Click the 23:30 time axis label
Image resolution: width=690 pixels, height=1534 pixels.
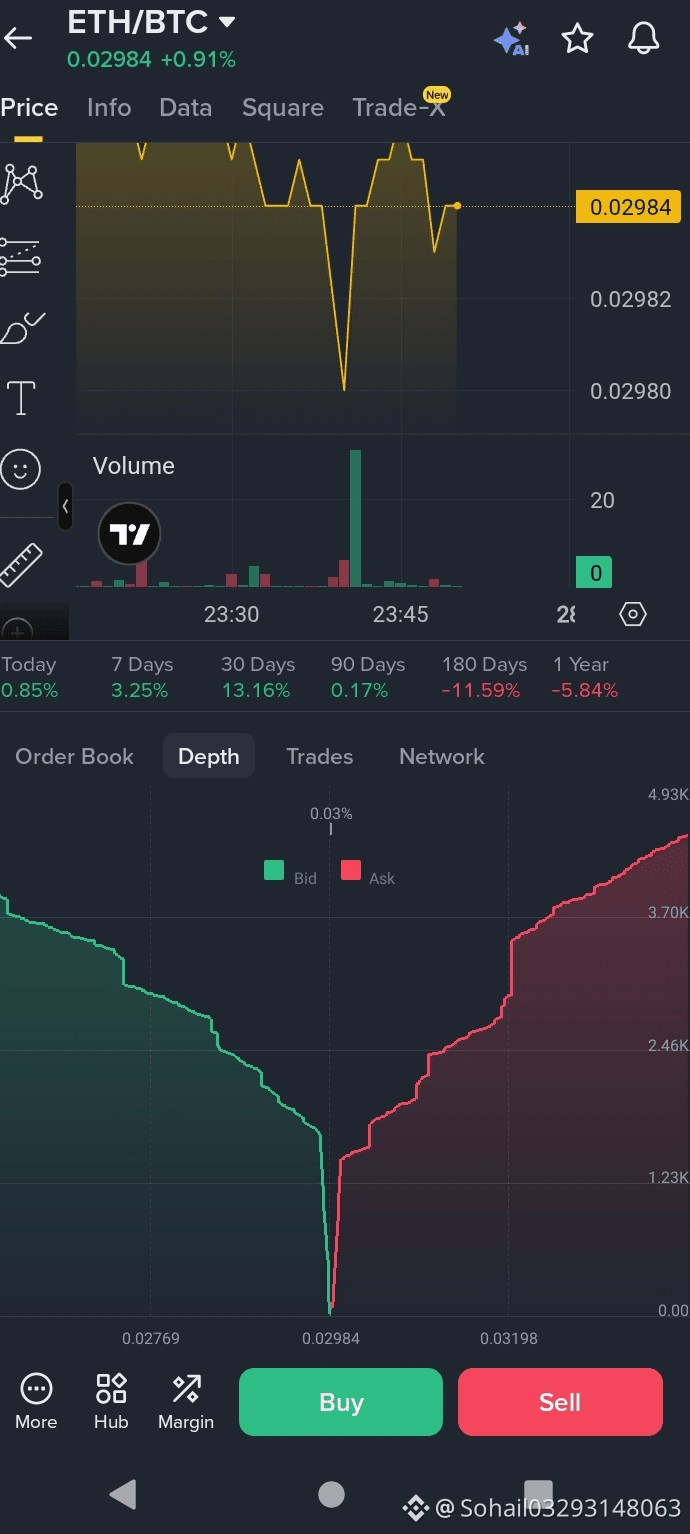pyautogui.click(x=232, y=614)
